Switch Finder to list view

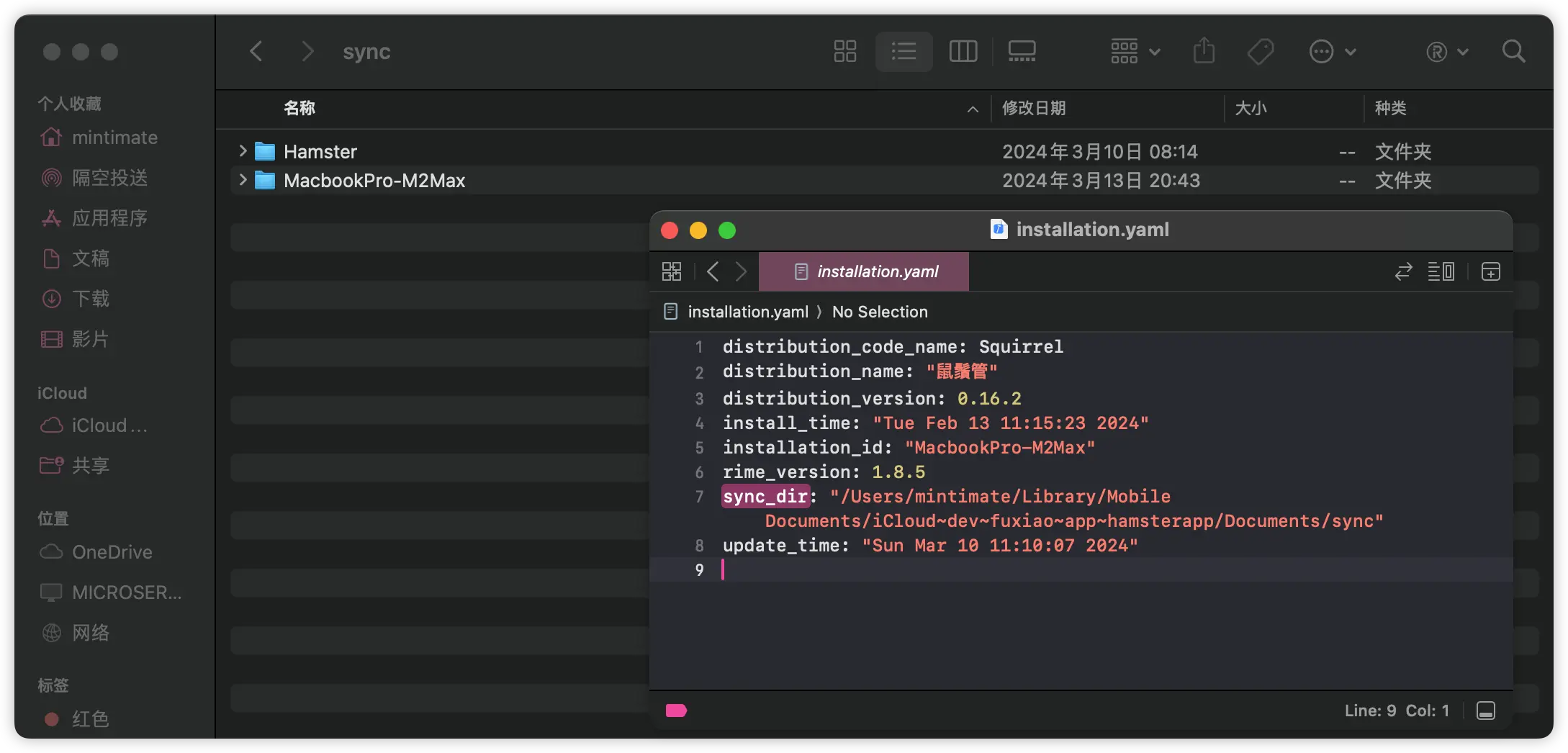pos(904,51)
